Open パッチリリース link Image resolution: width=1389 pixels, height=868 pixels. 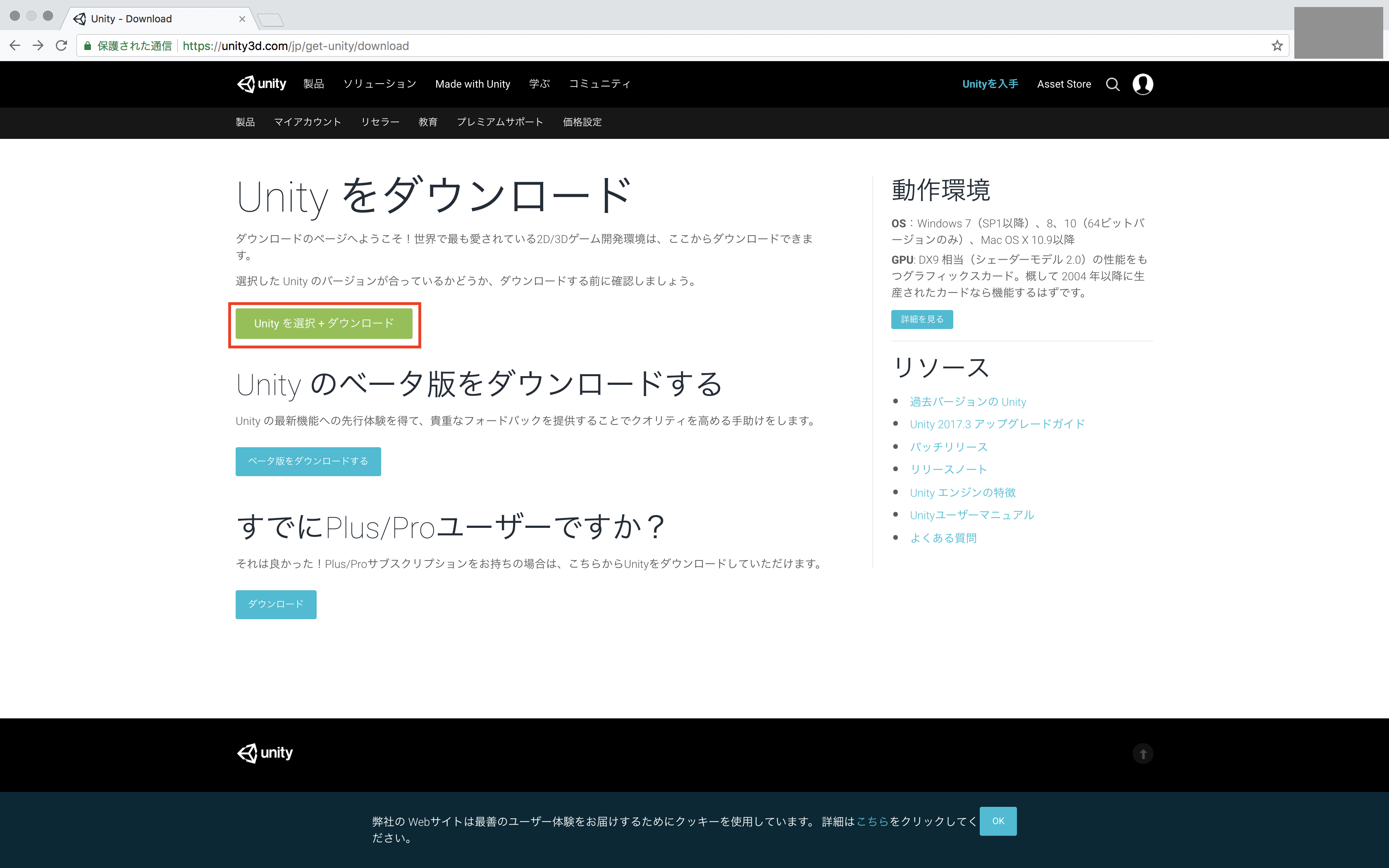(948, 447)
